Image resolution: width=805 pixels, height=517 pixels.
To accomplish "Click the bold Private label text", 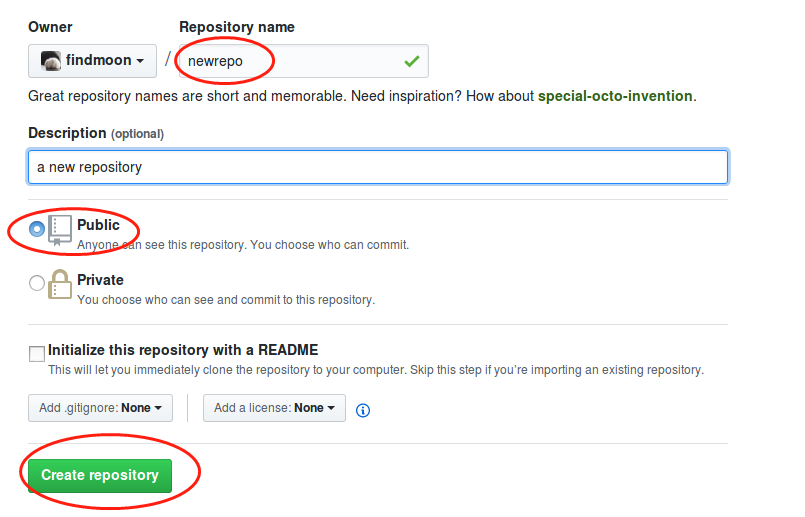I will pos(100,280).
